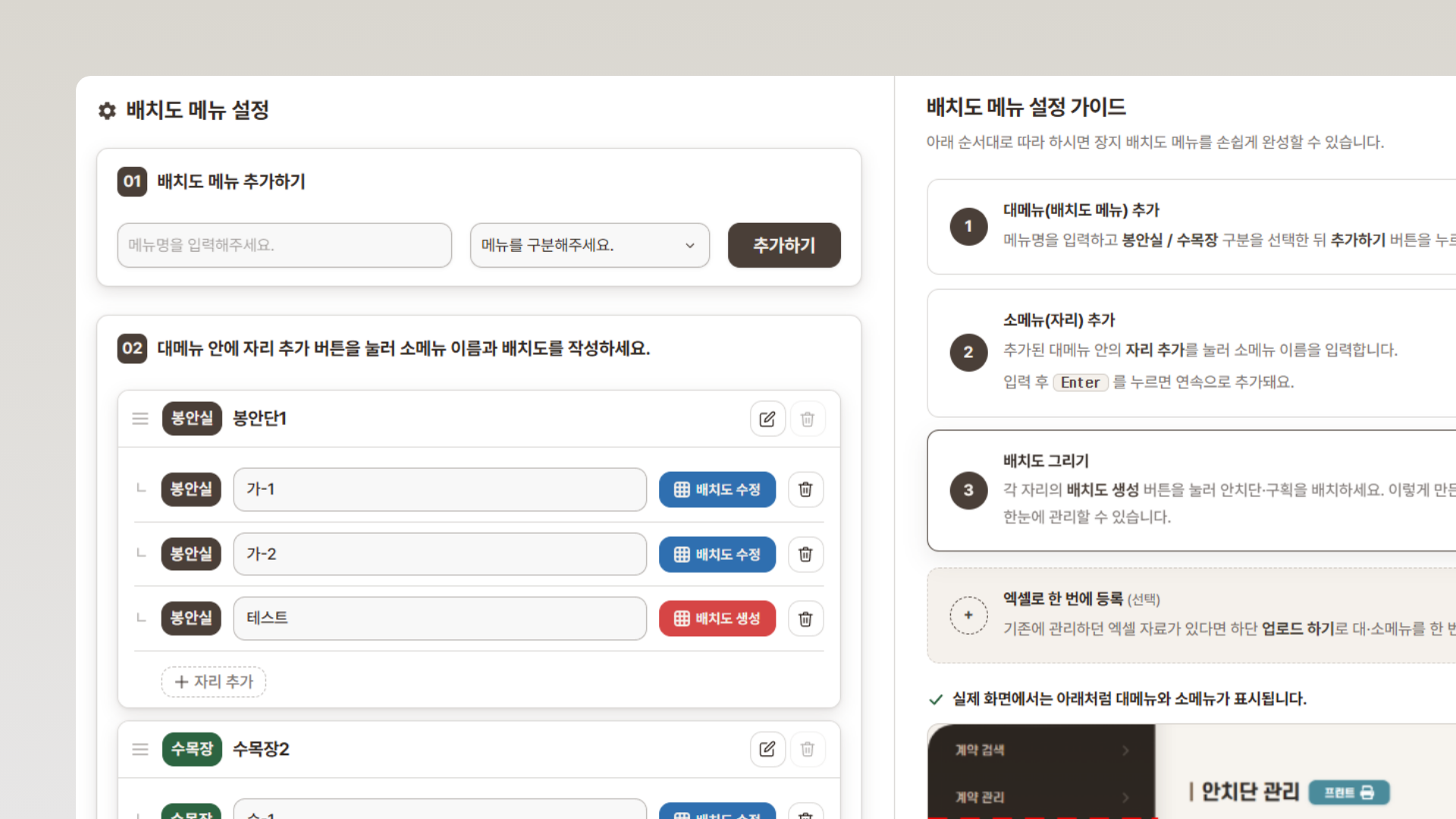Open the 메뉴를 구분해주세요 dropdown
Screen dimensions: 1456x819
pos(590,245)
